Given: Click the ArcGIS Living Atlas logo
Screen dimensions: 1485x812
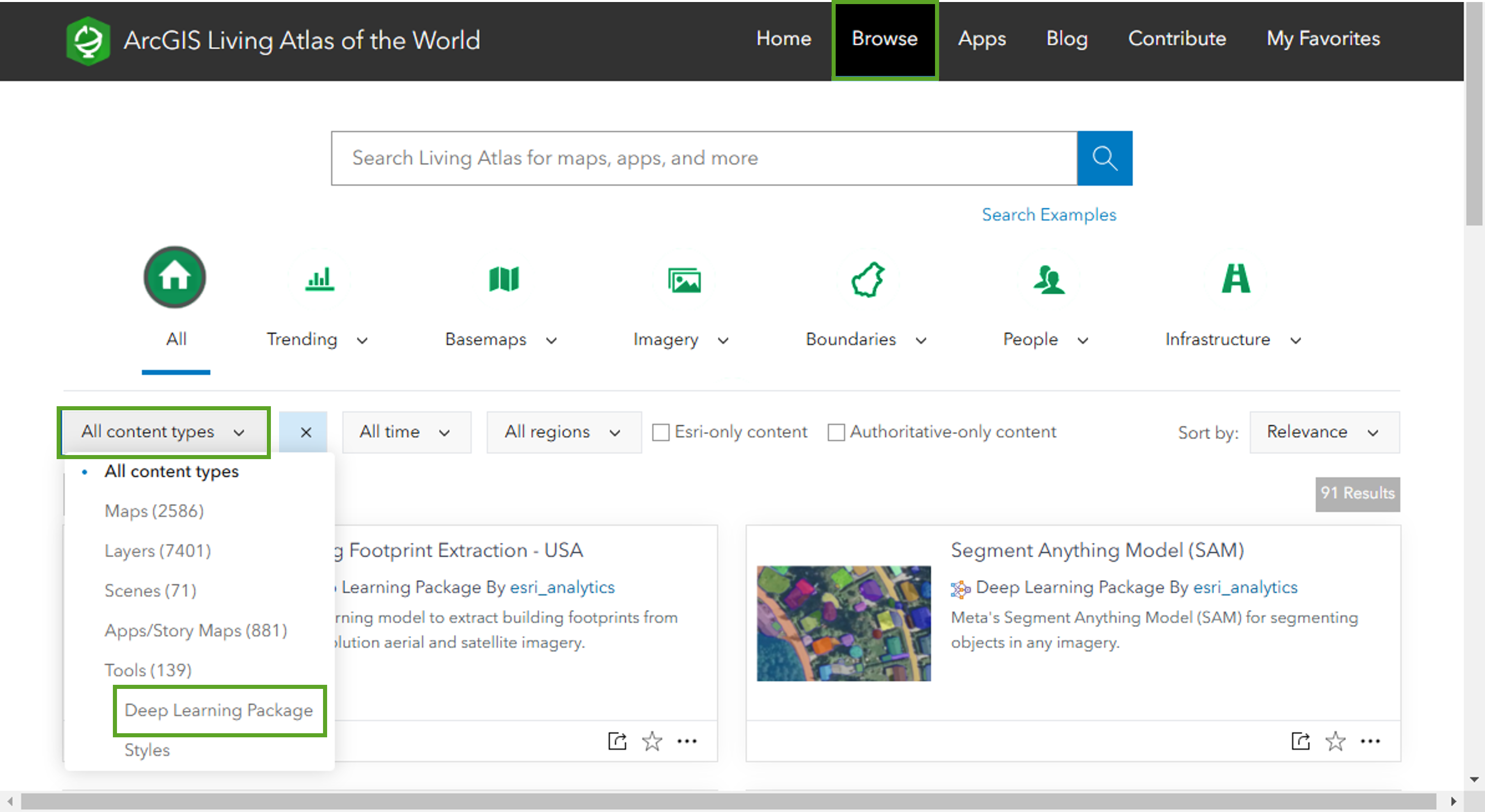Looking at the screenshot, I should pyautogui.click(x=87, y=40).
